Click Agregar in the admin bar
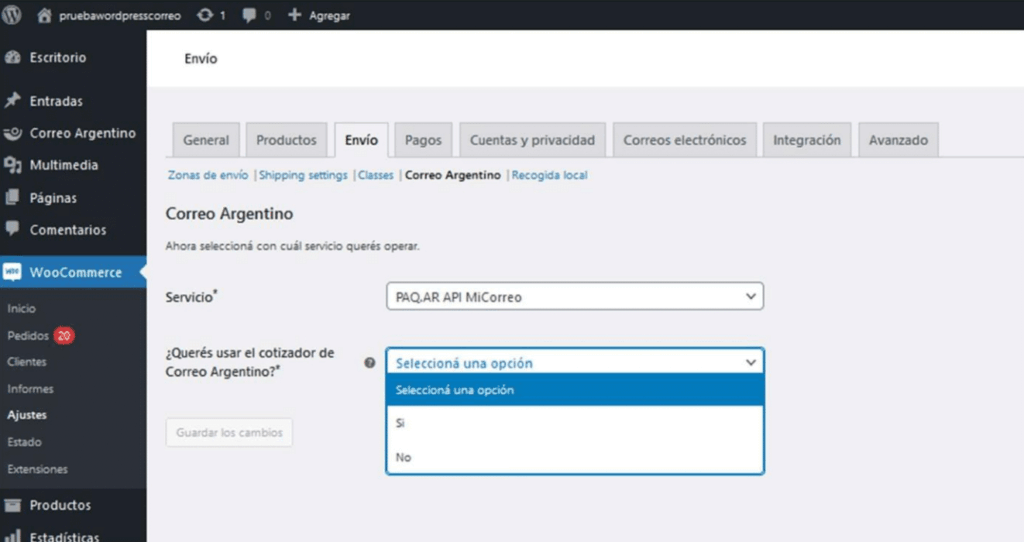The width and height of the screenshot is (1024, 542). click(329, 15)
